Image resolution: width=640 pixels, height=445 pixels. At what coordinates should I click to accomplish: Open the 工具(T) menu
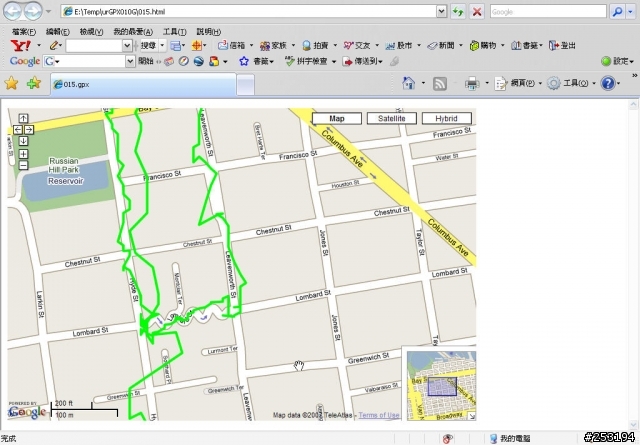(x=175, y=31)
